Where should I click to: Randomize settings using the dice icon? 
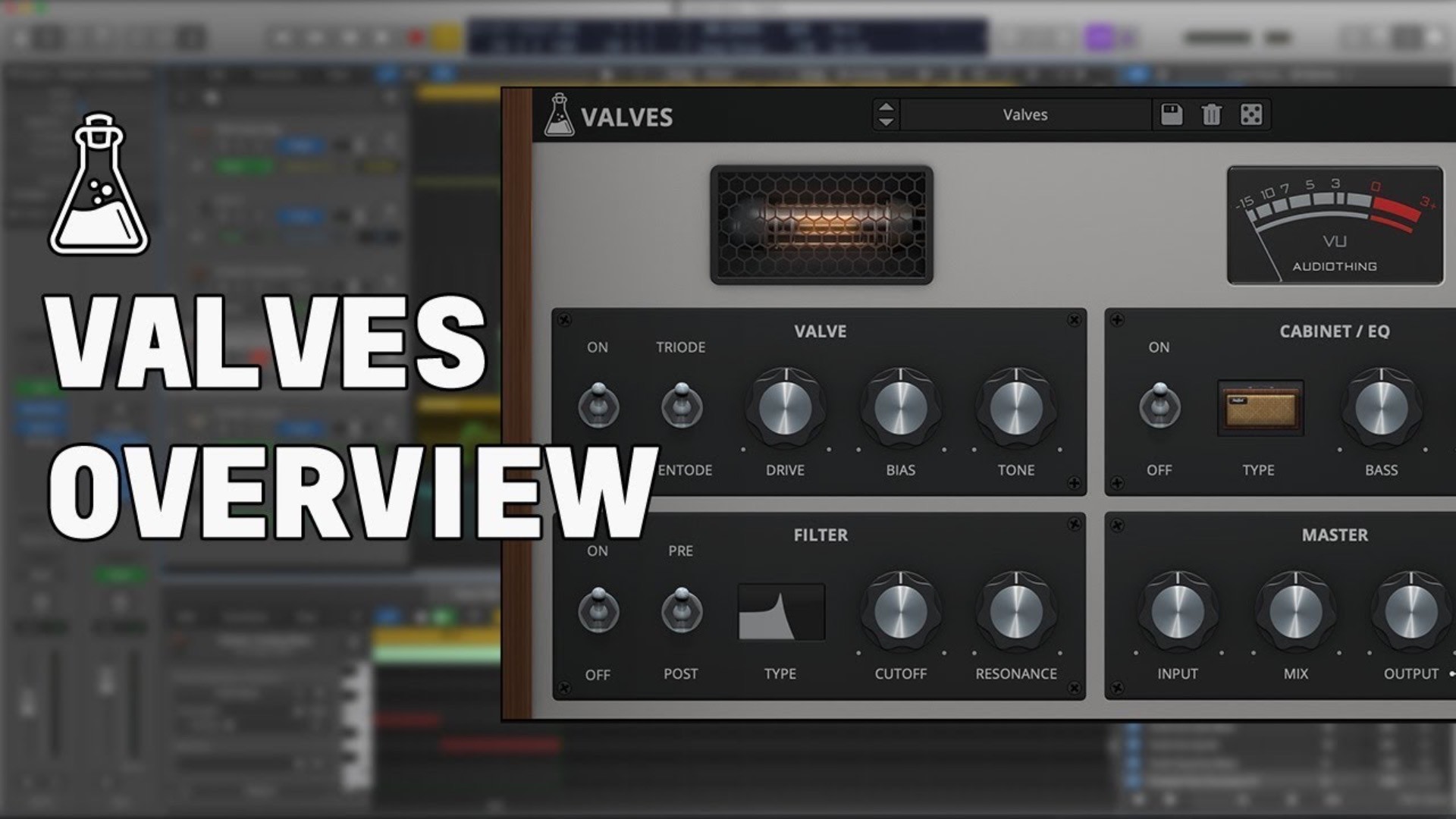coord(1253,114)
